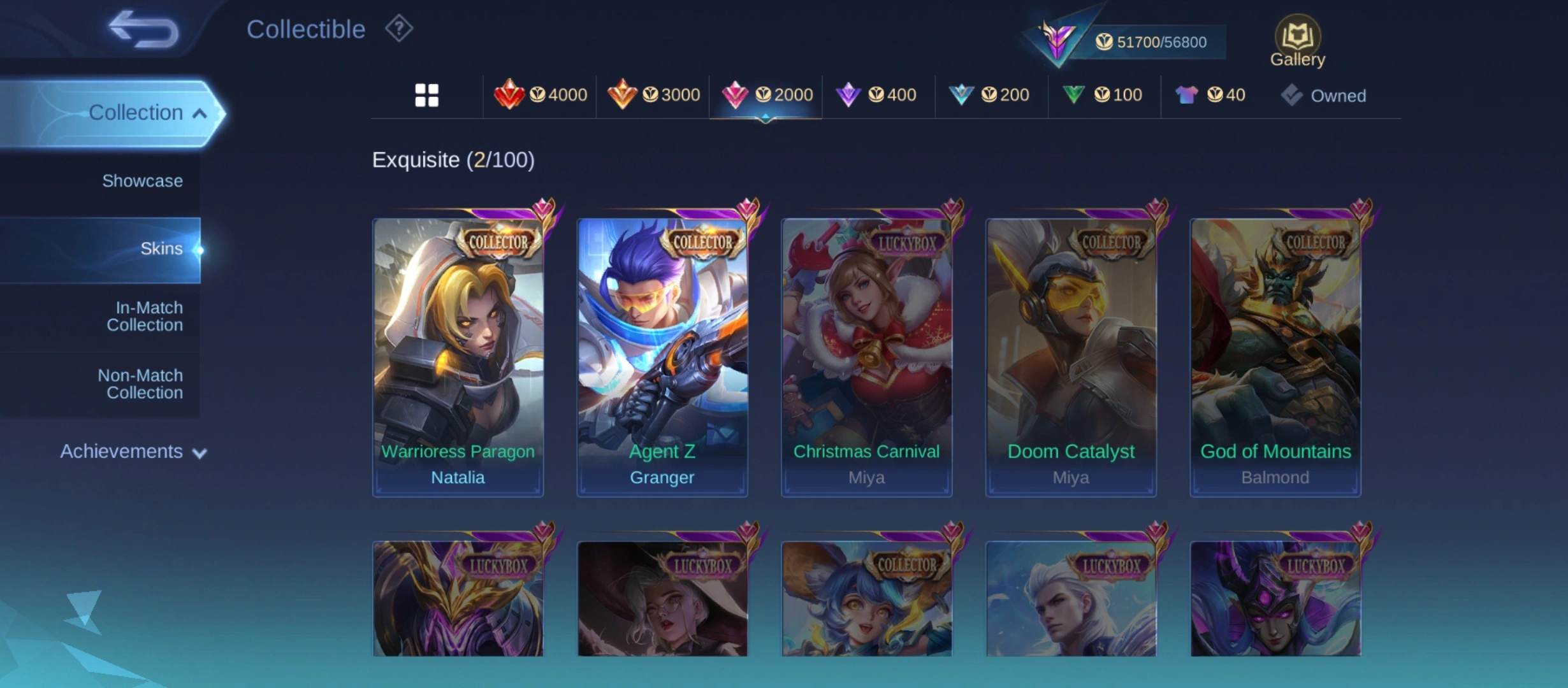Open God of Mountains Balmond skin card
Screen dimensions: 1568x688
[x=1275, y=357]
